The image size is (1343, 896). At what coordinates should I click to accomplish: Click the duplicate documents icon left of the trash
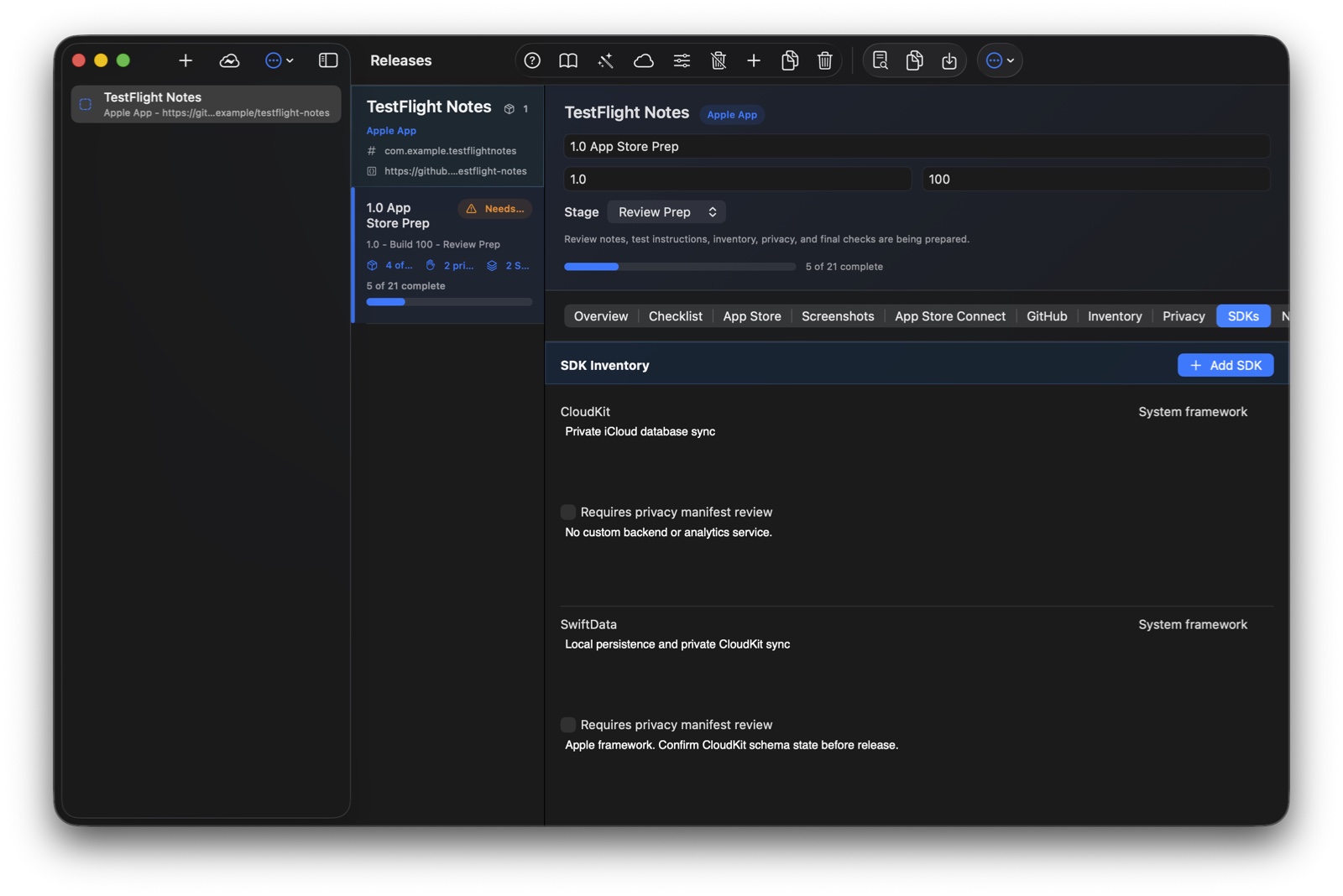coord(790,60)
